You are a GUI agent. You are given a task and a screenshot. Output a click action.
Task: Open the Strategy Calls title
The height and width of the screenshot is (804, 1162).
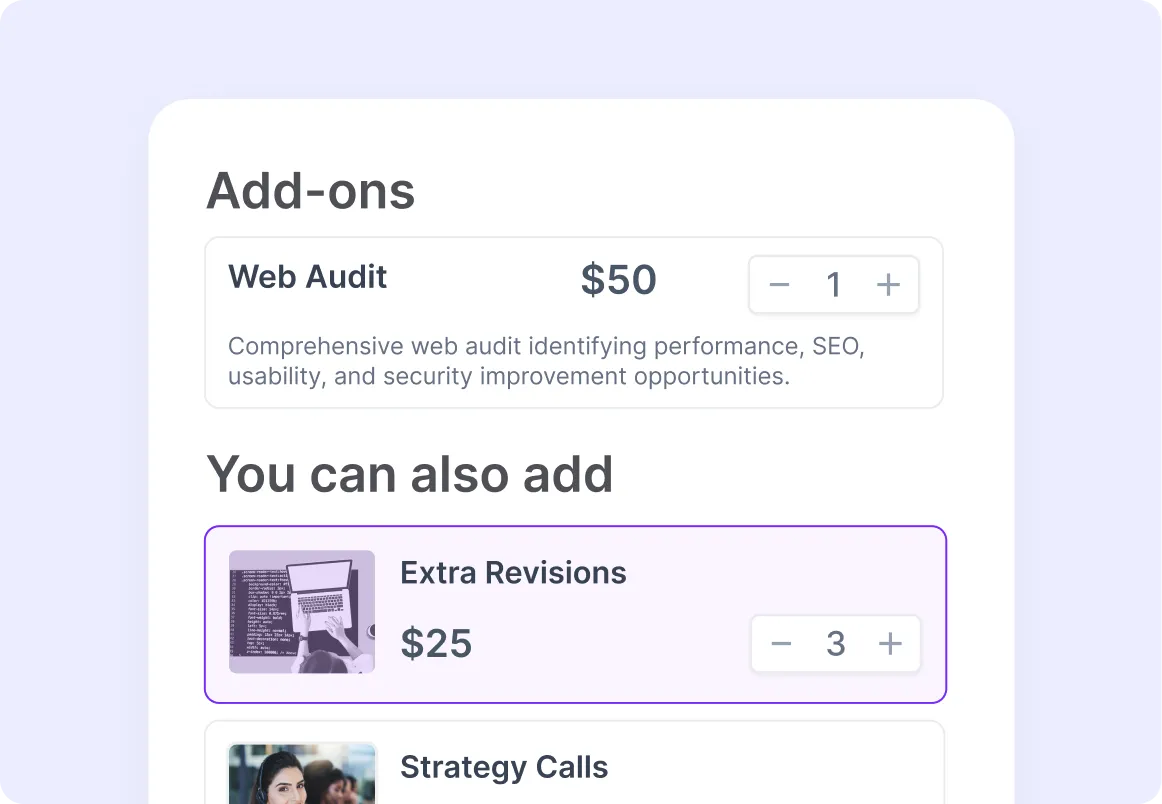click(504, 767)
